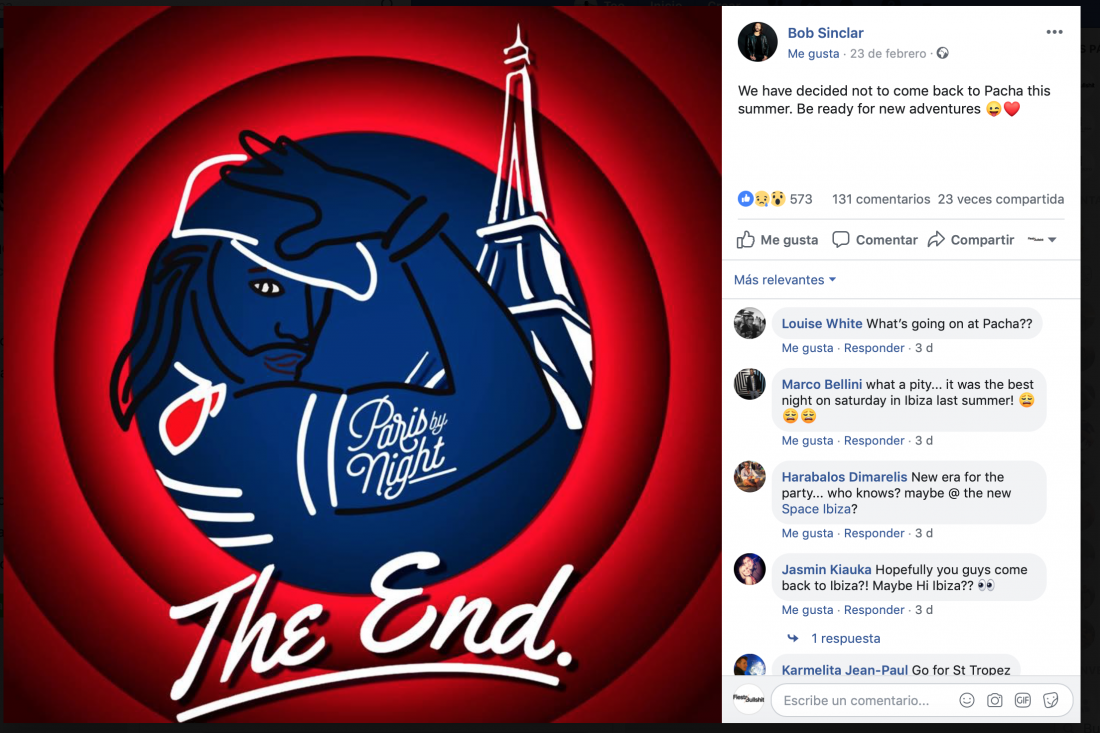Image resolution: width=1100 pixels, height=733 pixels.
Task: Open sticker picker in comment box
Action: [x=1050, y=700]
